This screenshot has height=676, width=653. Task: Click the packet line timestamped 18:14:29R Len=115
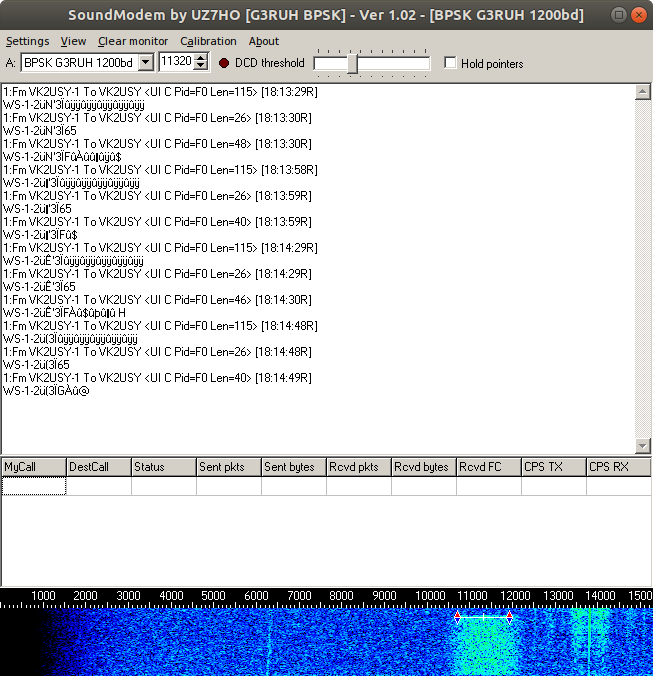pyautogui.click(x=160, y=248)
